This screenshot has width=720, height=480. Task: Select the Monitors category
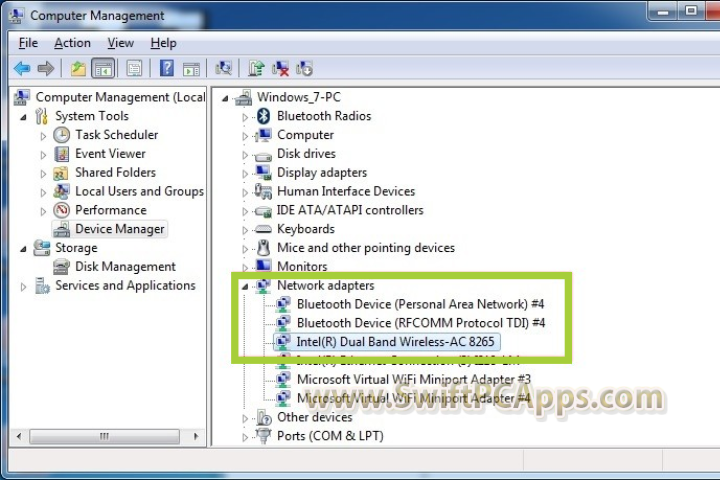(x=302, y=266)
